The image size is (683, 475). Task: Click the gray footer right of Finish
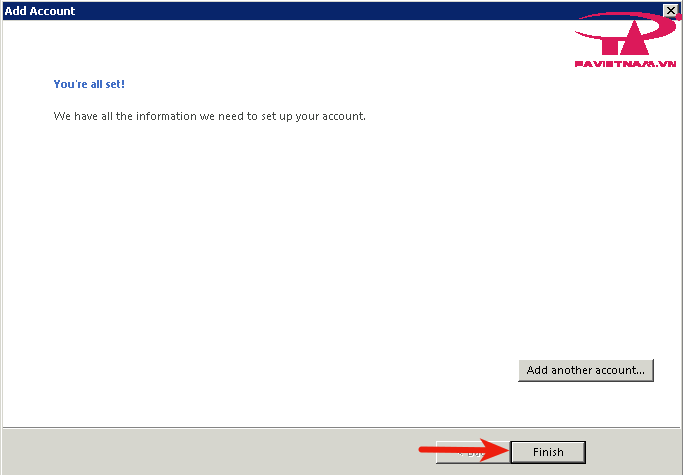point(635,452)
